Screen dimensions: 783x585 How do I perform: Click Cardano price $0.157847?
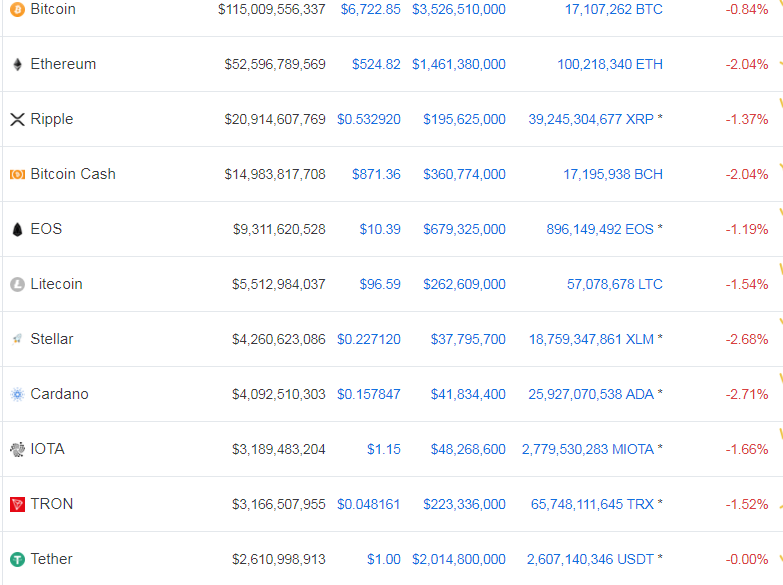coord(369,394)
